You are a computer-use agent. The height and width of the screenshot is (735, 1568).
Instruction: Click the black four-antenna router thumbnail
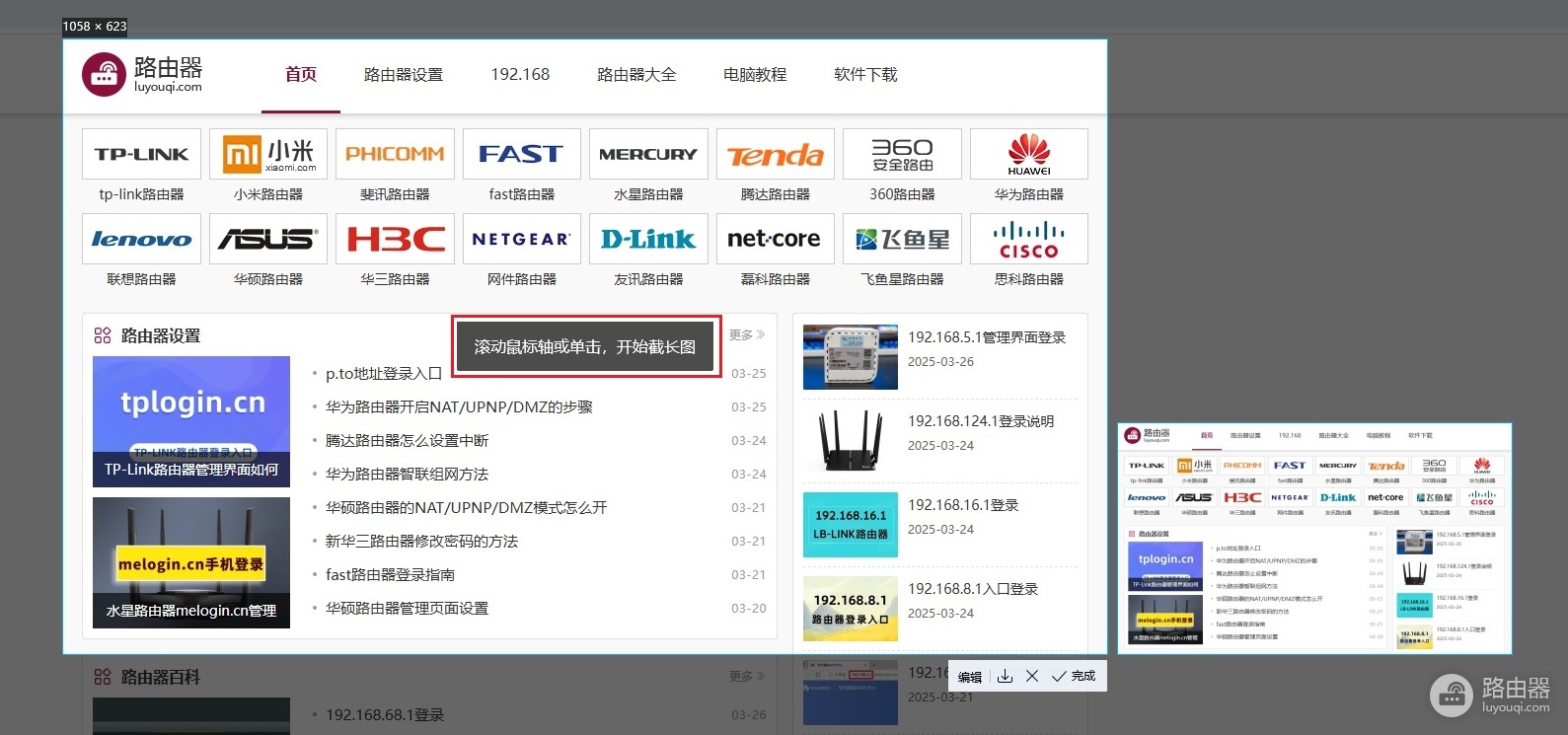pyautogui.click(x=851, y=441)
